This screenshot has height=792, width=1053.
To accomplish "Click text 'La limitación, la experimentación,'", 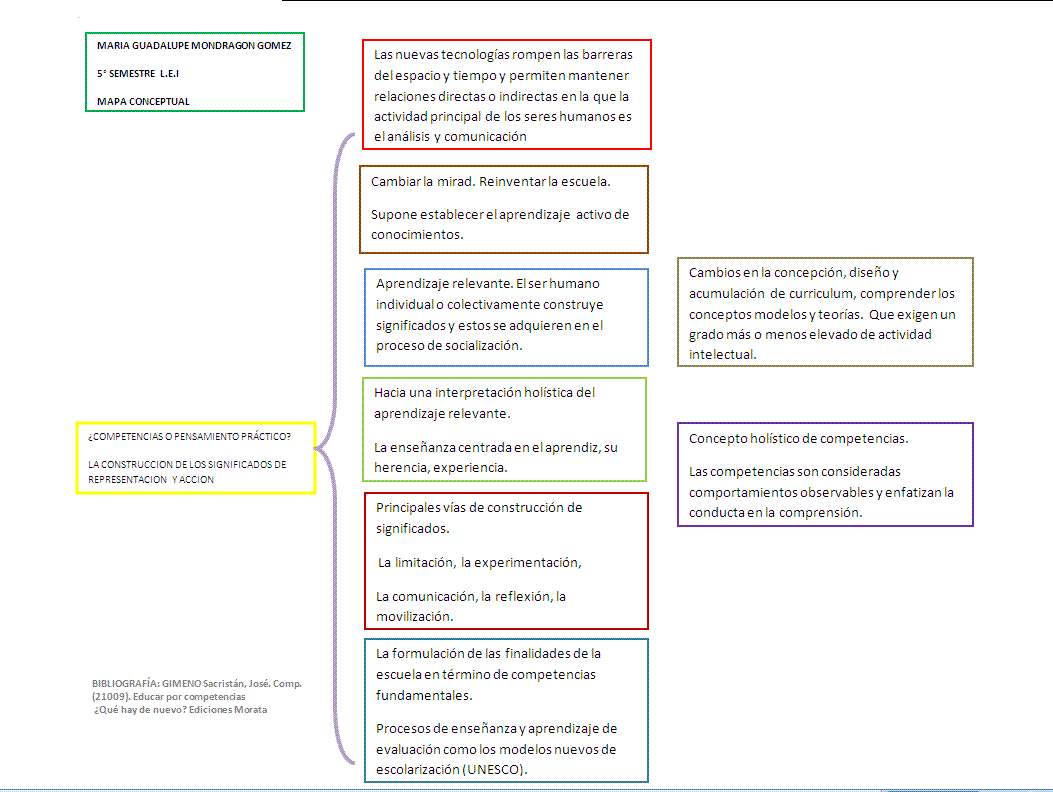I will pyautogui.click(x=479, y=562).
